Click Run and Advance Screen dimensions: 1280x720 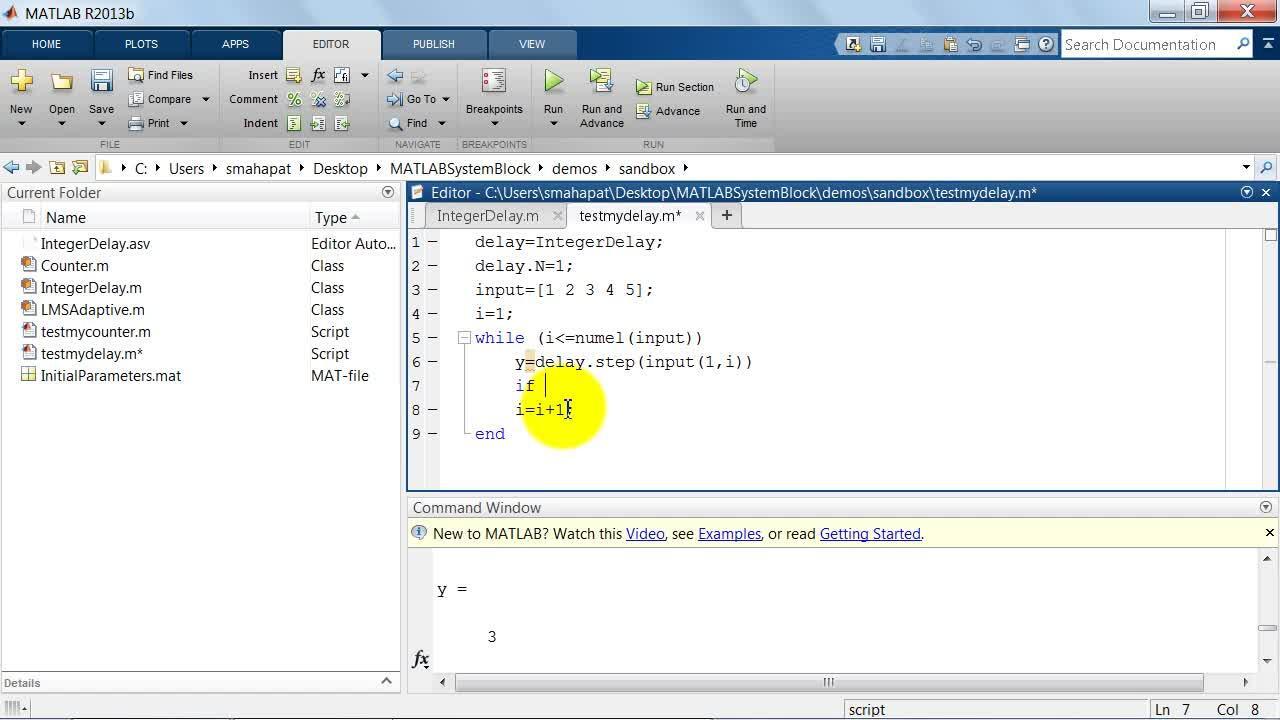point(601,98)
